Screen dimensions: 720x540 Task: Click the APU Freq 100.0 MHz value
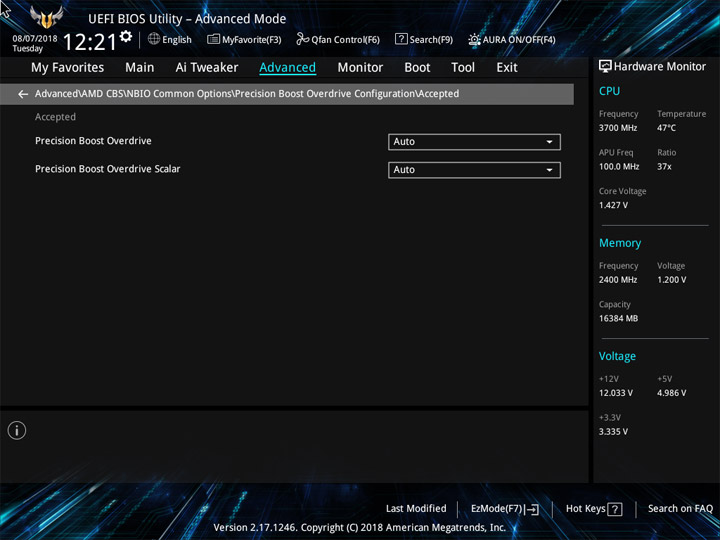(619, 166)
